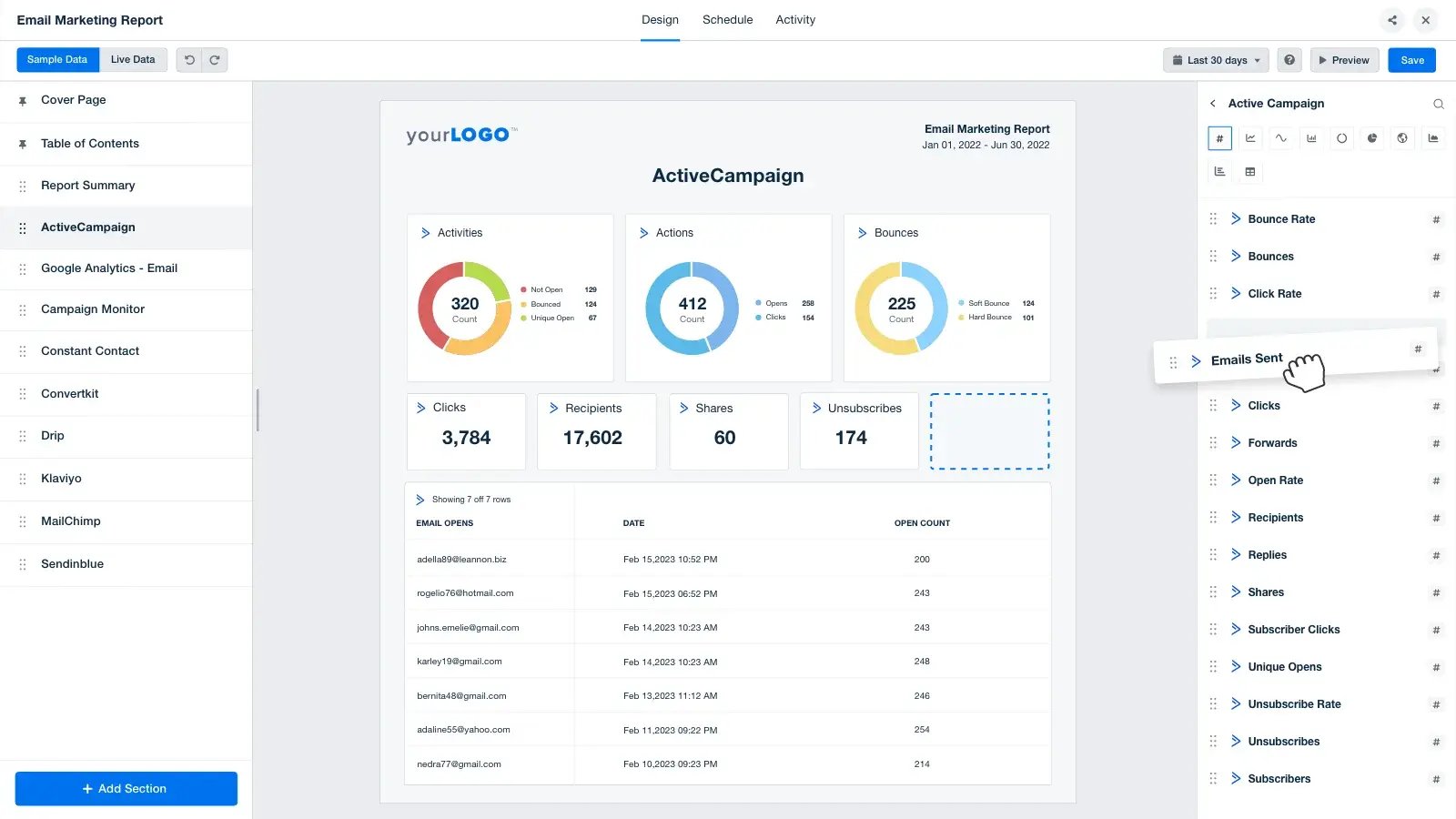The image size is (1456, 819).
Task: Select the pie chart widget icon
Action: [1371, 138]
